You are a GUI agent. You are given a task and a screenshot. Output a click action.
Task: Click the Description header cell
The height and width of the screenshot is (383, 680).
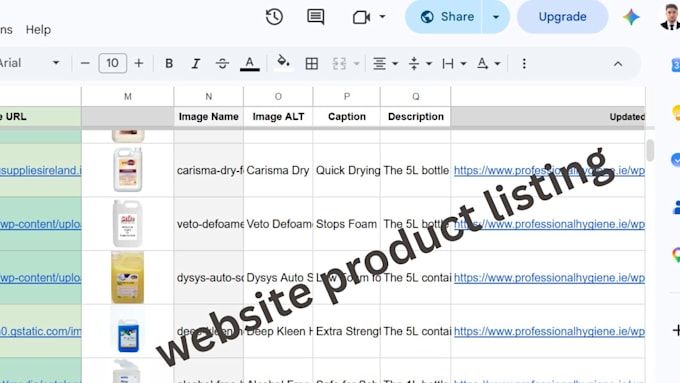[x=415, y=117]
